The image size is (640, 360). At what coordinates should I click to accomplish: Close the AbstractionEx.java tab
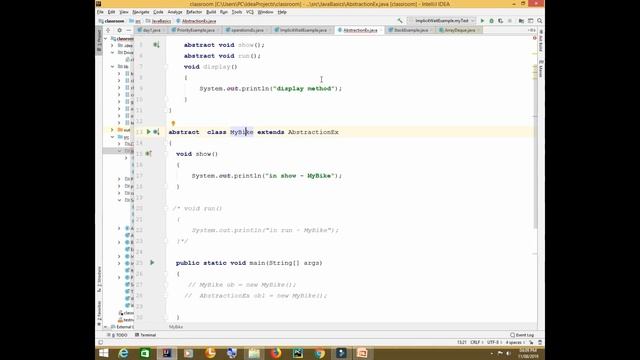[381, 30]
